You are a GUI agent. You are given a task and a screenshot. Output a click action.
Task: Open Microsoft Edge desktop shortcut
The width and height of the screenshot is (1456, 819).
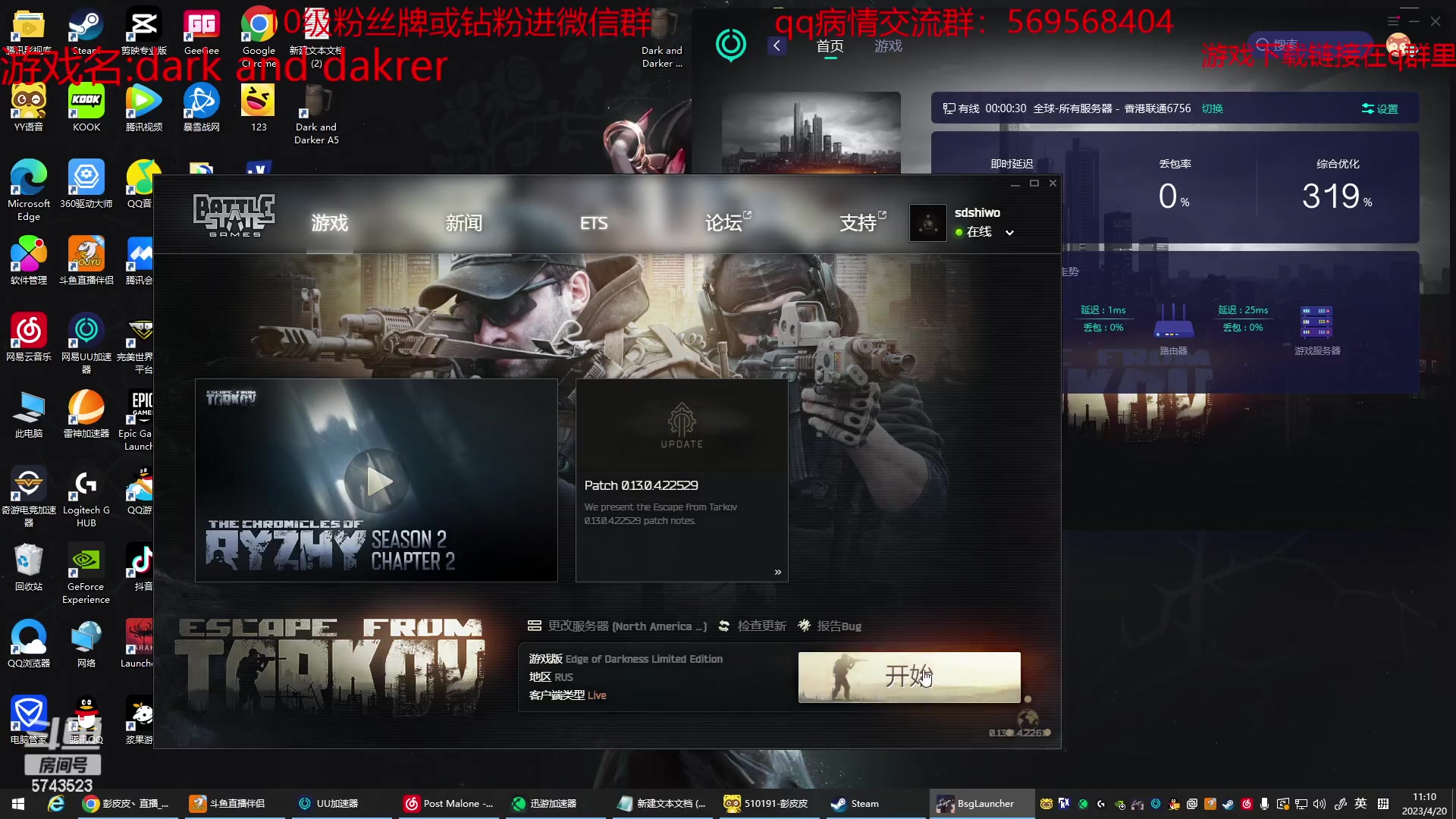(x=29, y=191)
